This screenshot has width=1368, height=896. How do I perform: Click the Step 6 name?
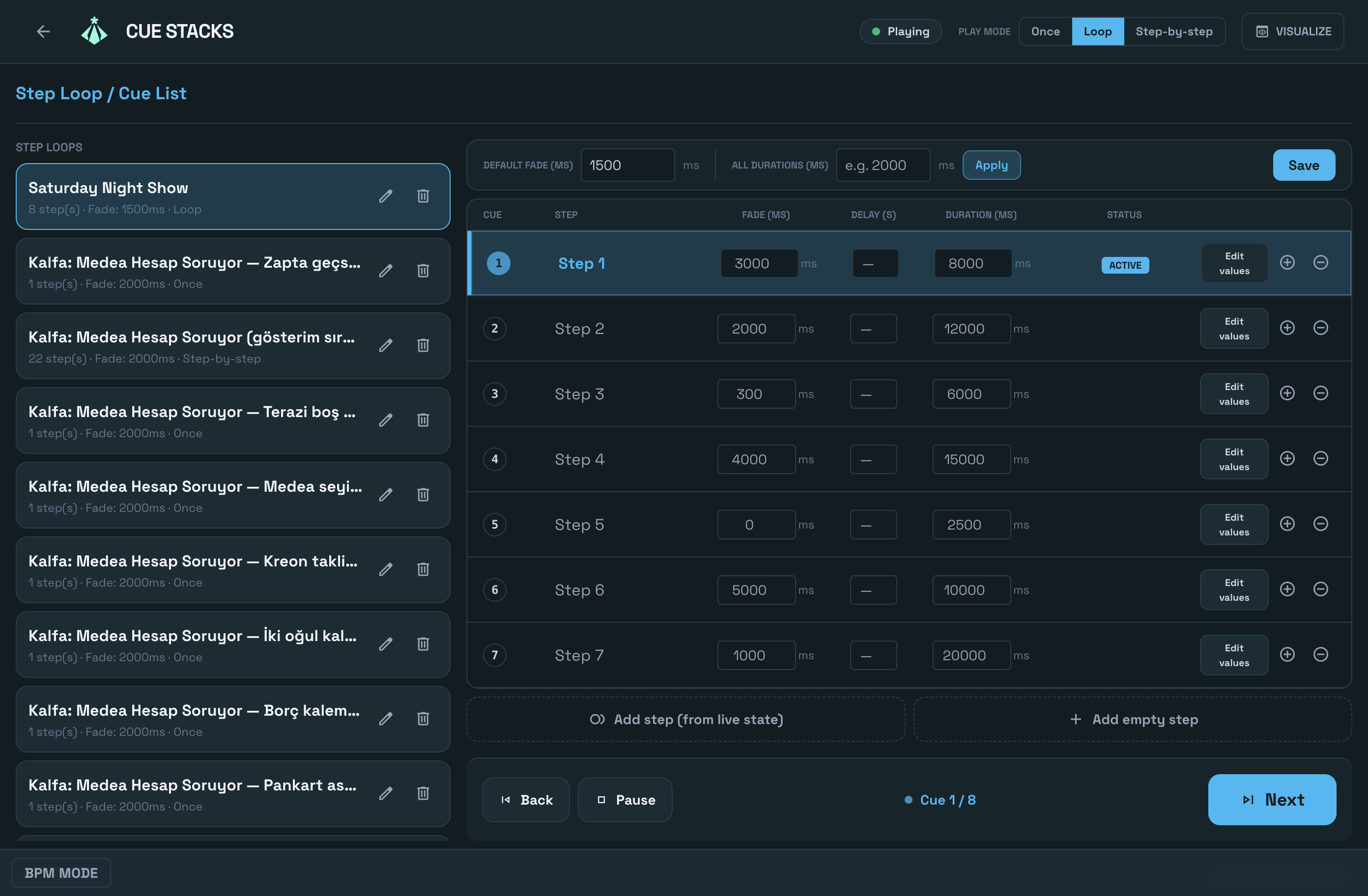point(579,590)
